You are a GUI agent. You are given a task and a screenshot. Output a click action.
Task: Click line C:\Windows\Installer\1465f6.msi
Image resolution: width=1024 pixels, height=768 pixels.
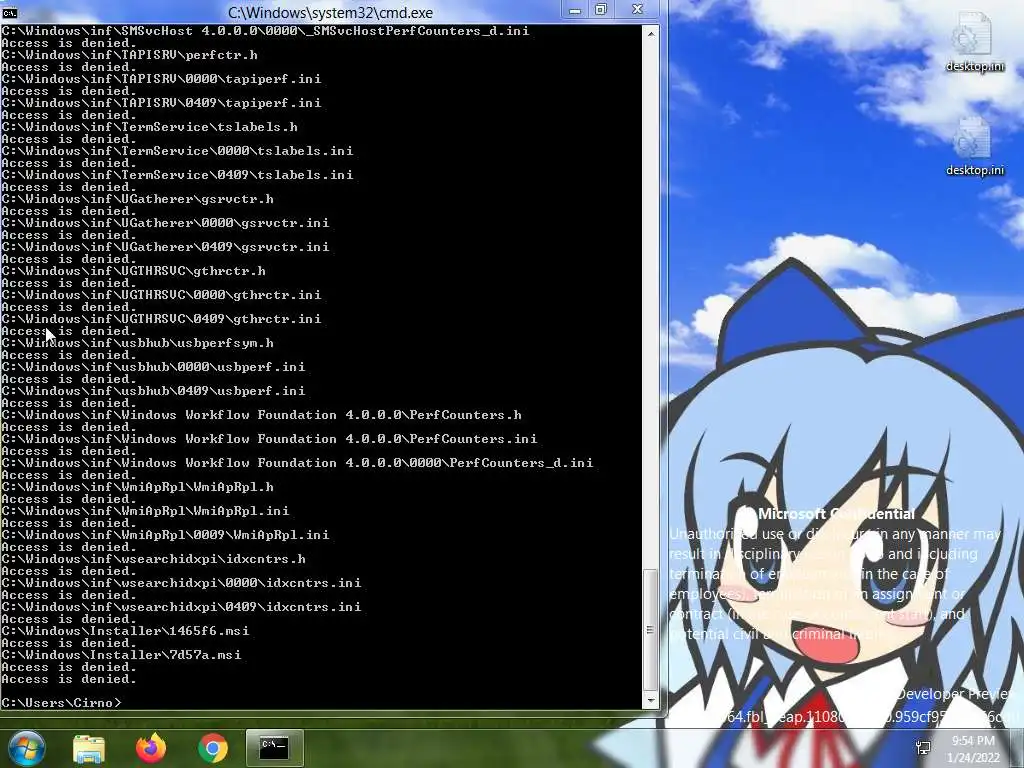point(125,631)
